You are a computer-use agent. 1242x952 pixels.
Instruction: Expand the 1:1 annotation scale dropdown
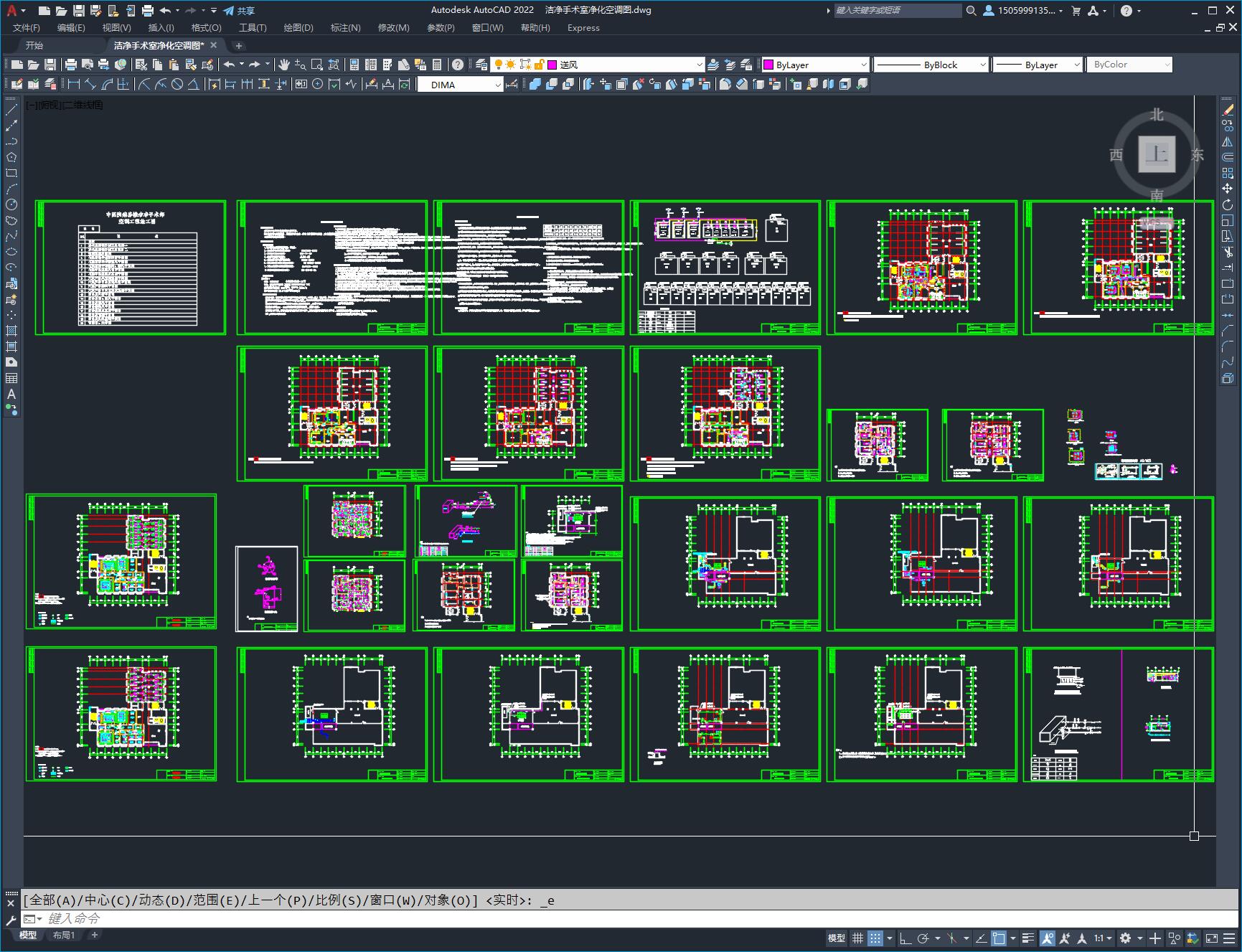[1103, 938]
